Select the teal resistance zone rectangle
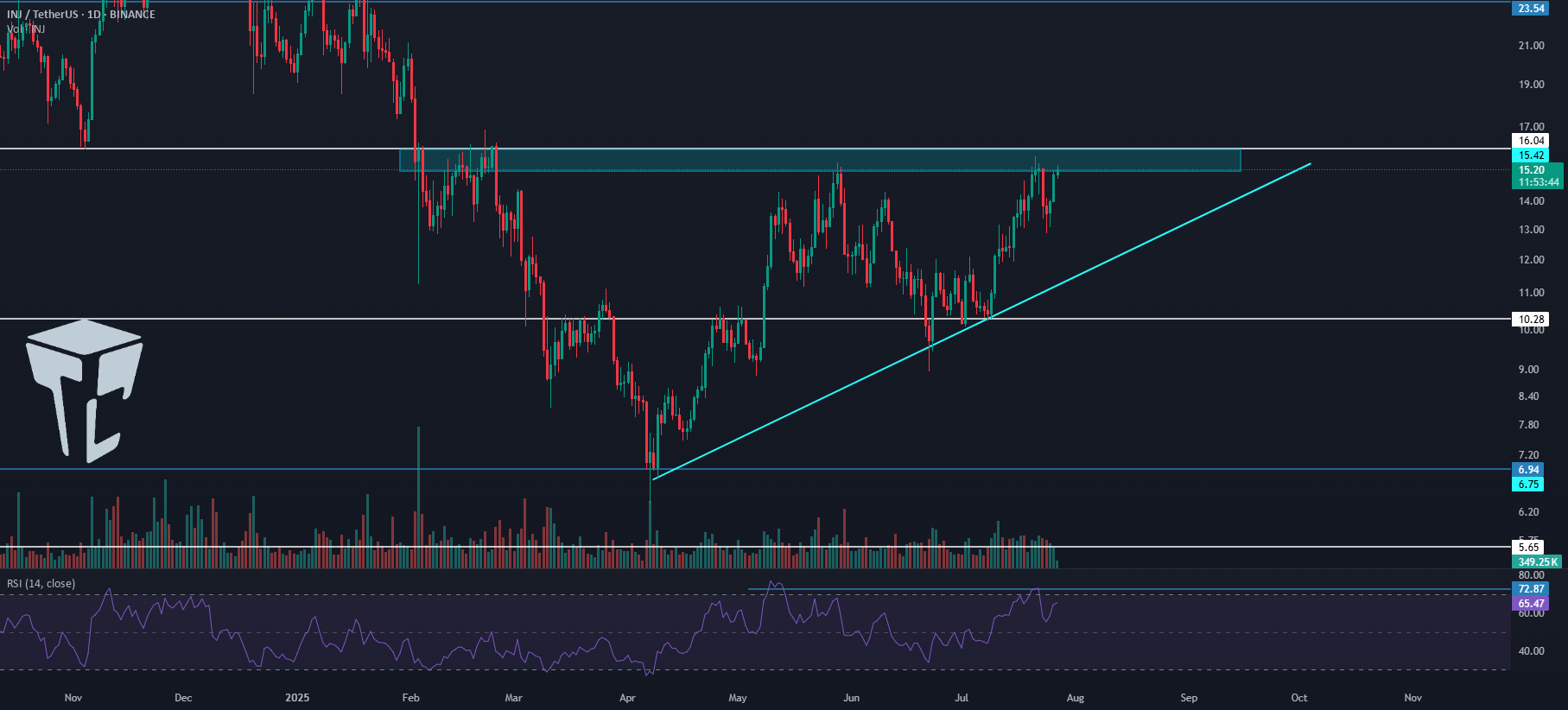The width and height of the screenshot is (1568, 710). pos(820,160)
